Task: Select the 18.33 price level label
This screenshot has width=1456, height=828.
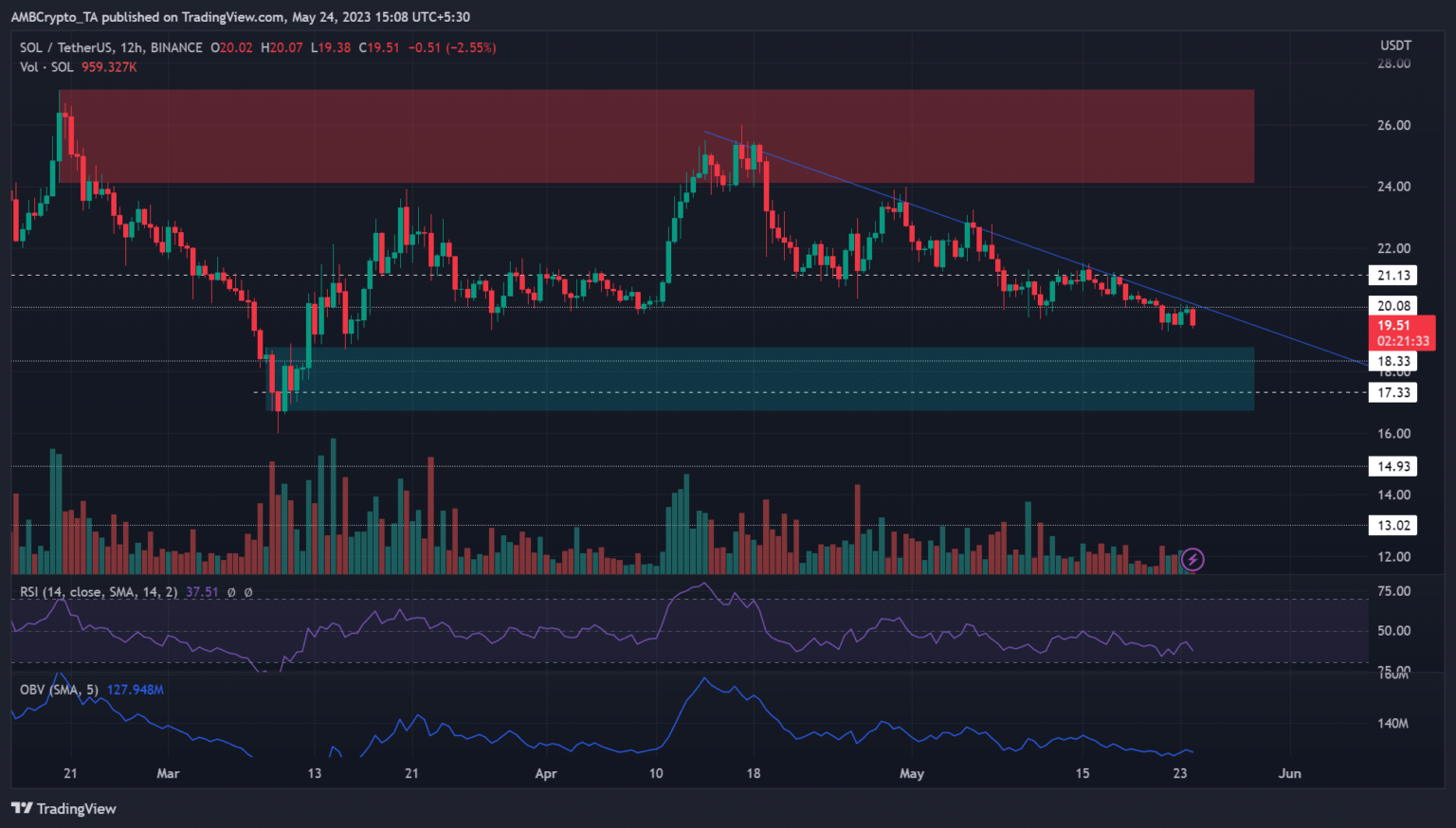Action: pyautogui.click(x=1392, y=361)
